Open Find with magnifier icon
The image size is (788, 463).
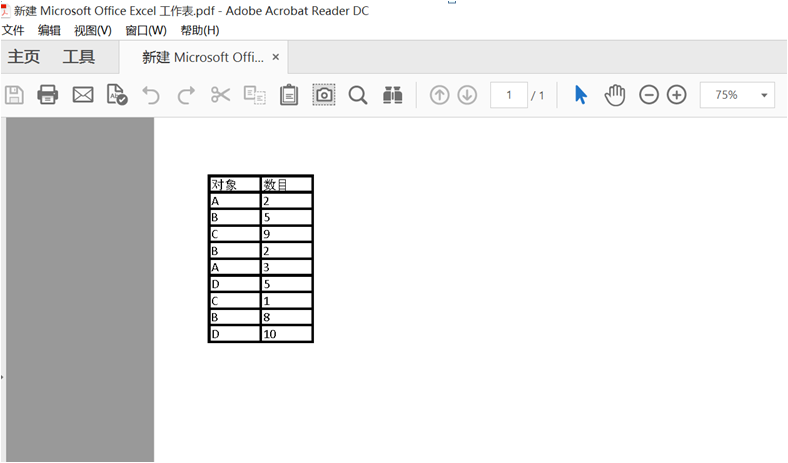pos(358,95)
